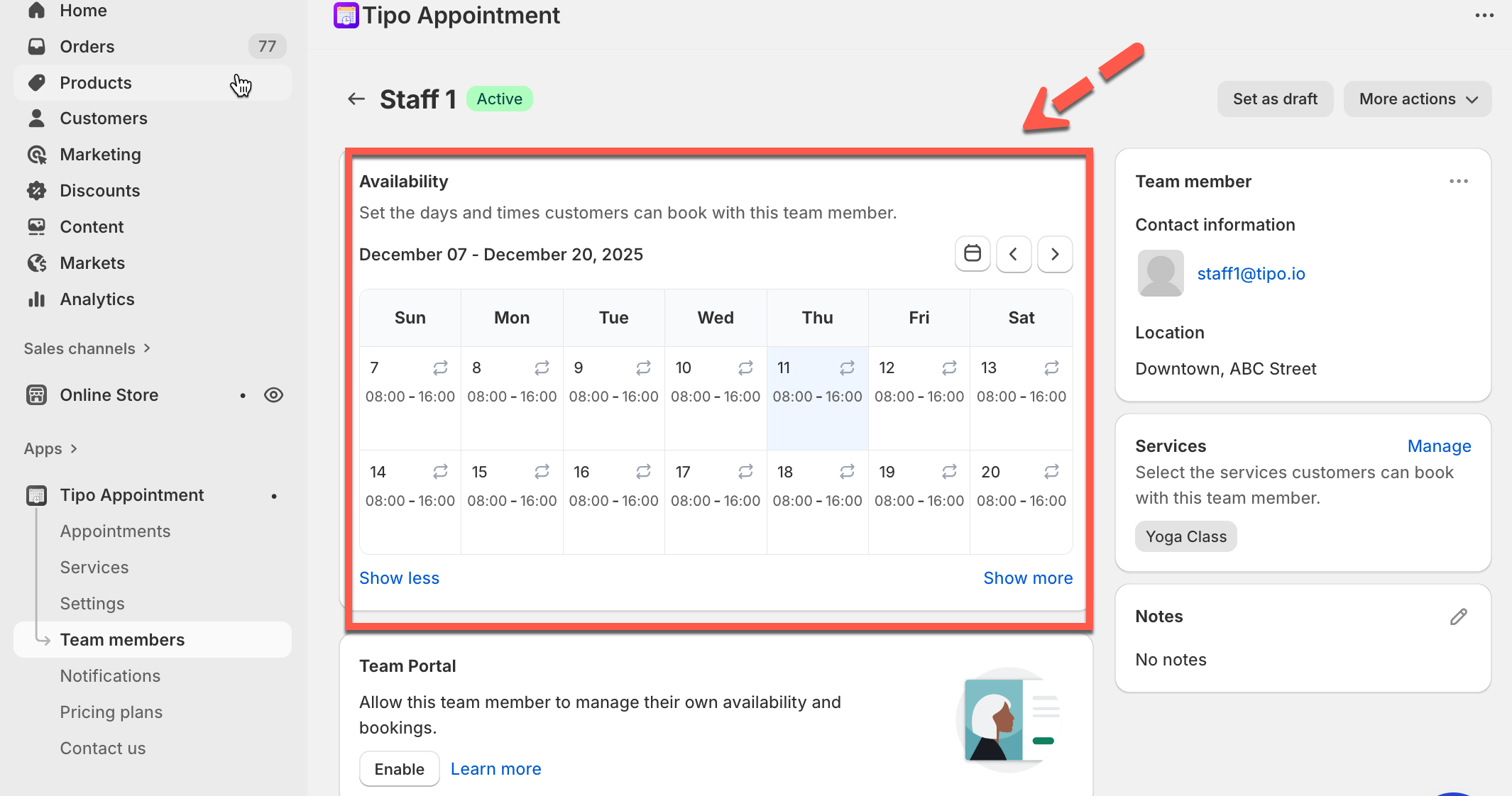Open Team member card three-dot menu
The height and width of the screenshot is (796, 1512).
(x=1458, y=182)
